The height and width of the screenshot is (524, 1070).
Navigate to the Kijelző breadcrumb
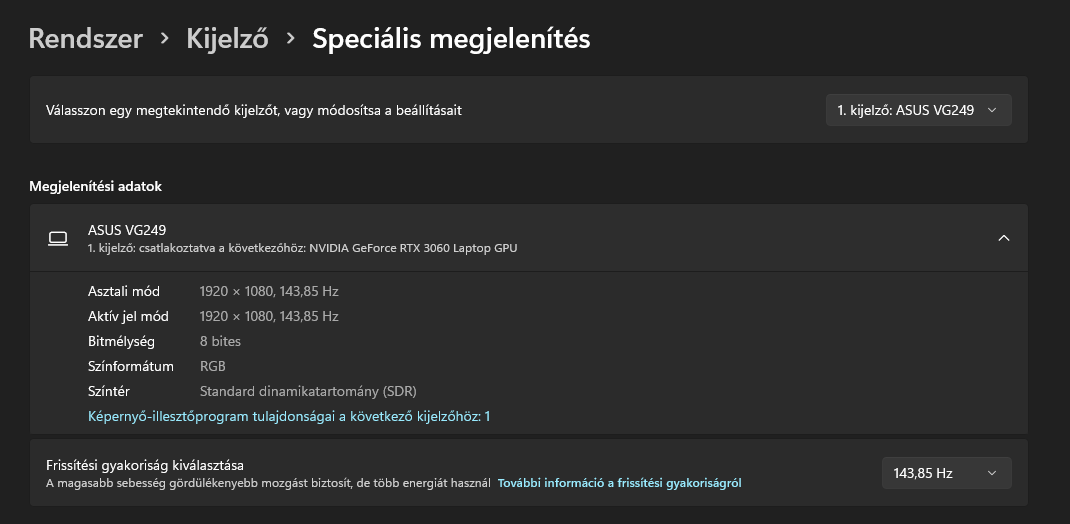click(x=227, y=38)
